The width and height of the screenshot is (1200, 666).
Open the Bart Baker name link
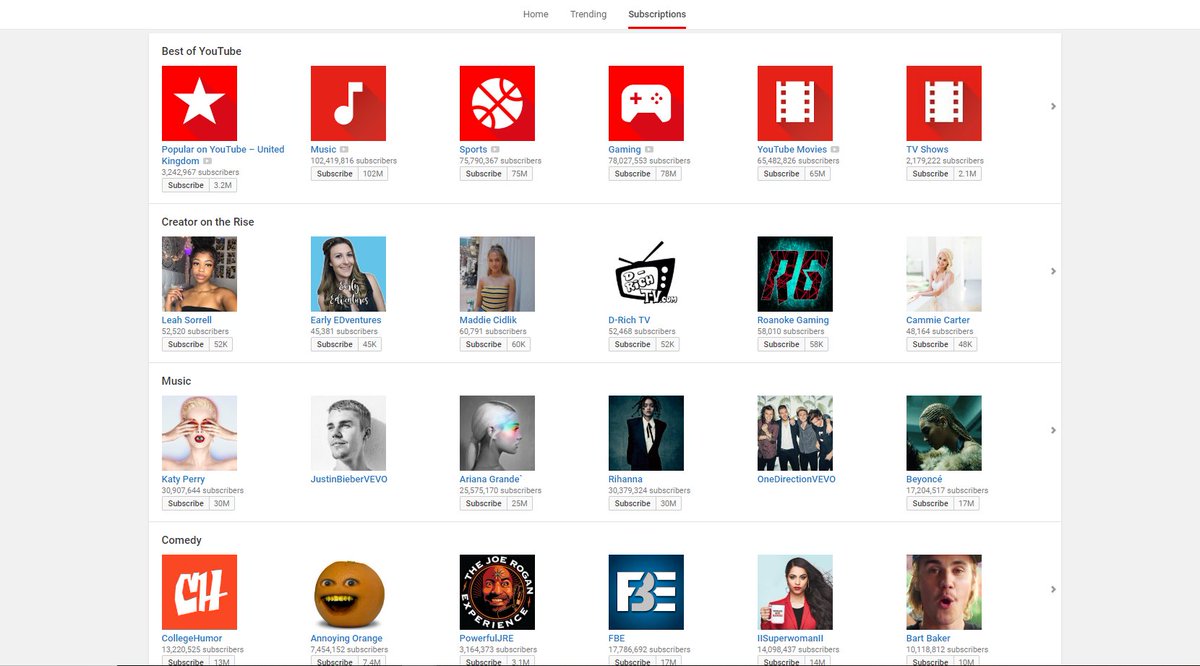click(x=929, y=638)
